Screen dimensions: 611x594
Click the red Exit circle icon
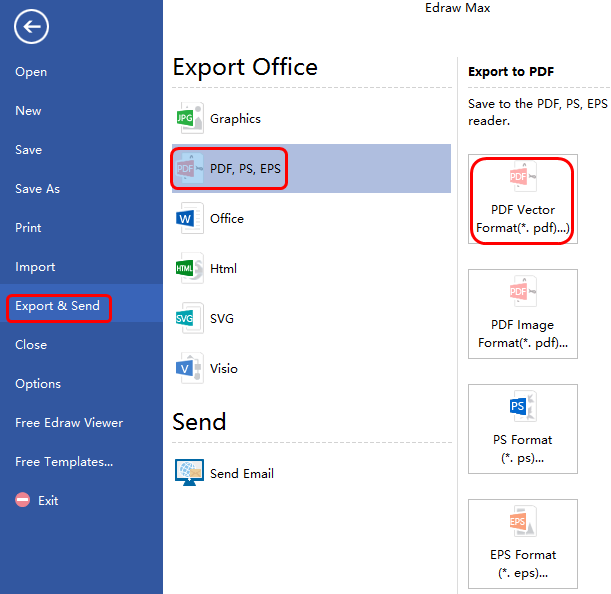23,500
